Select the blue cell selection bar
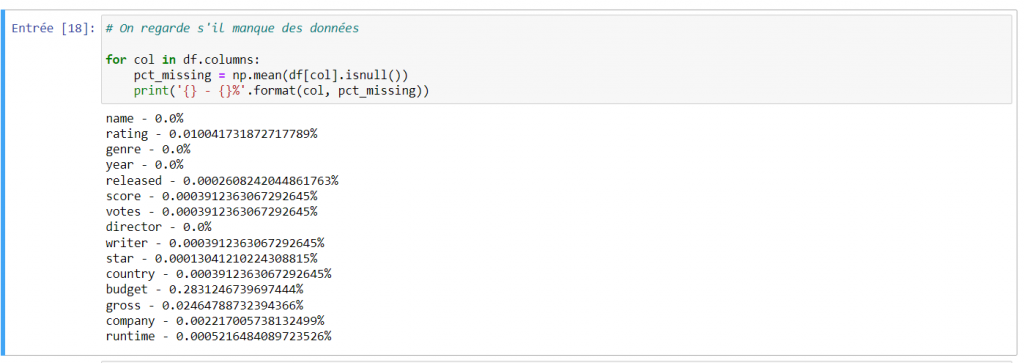This screenshot has width=1024, height=363. pyautogui.click(x=4, y=182)
